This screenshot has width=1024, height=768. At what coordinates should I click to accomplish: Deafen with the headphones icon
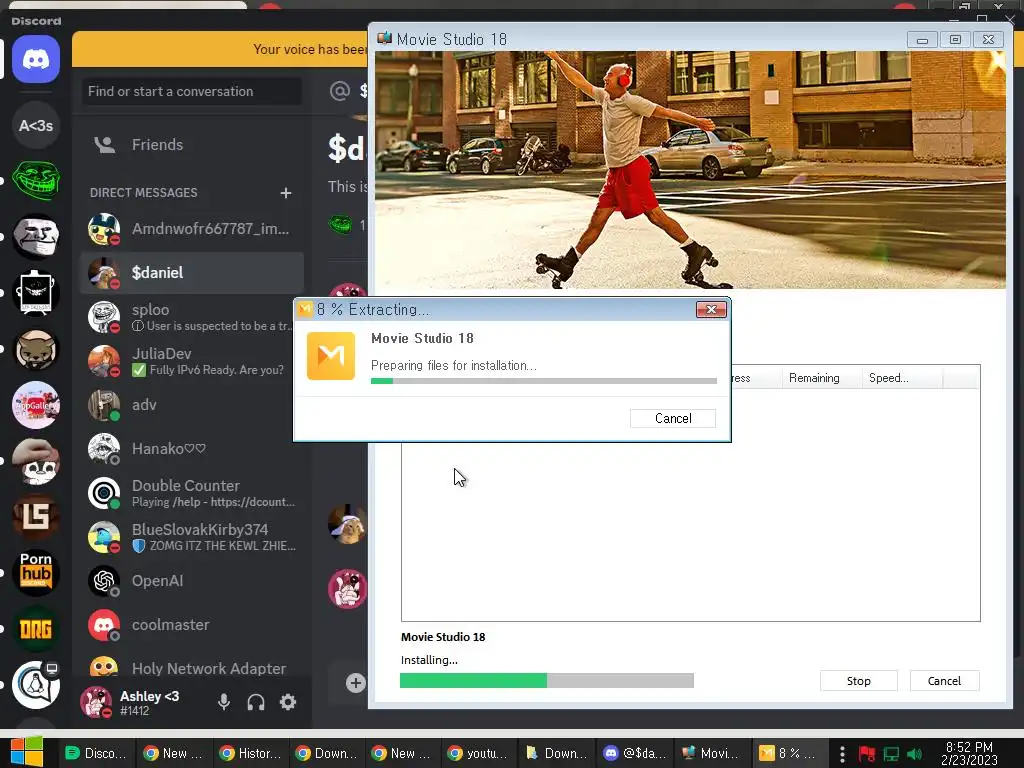(256, 702)
